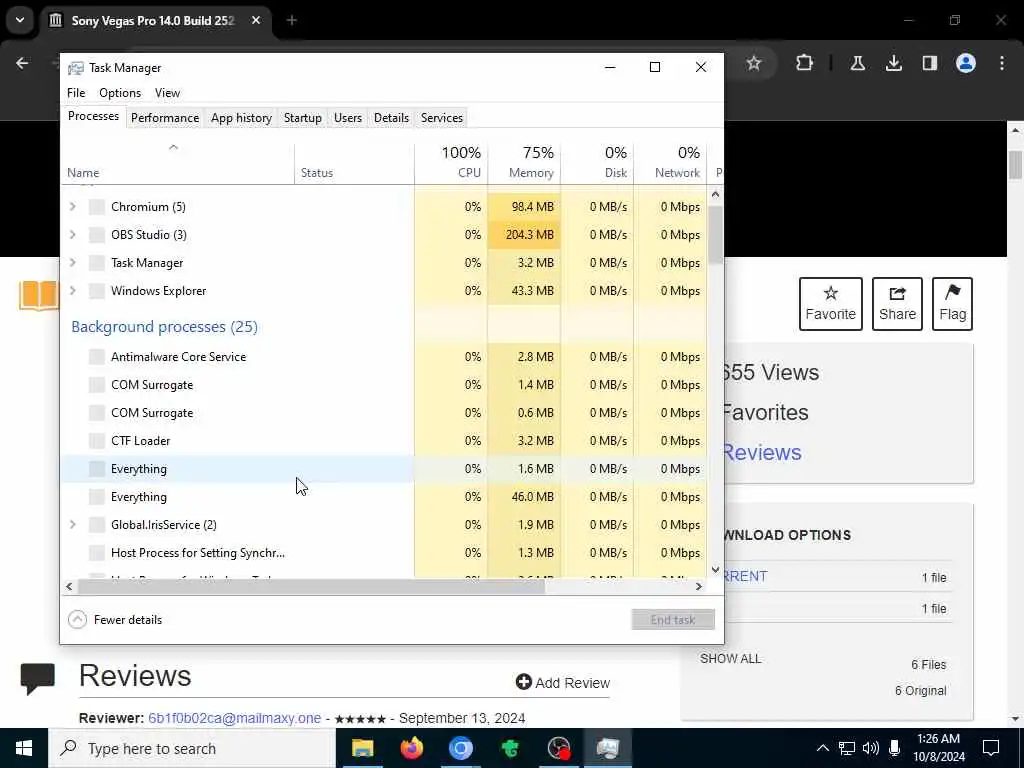This screenshot has height=768, width=1024.
Task: Click Task Manager horizontal scrollbar thumb
Action: 311,586
